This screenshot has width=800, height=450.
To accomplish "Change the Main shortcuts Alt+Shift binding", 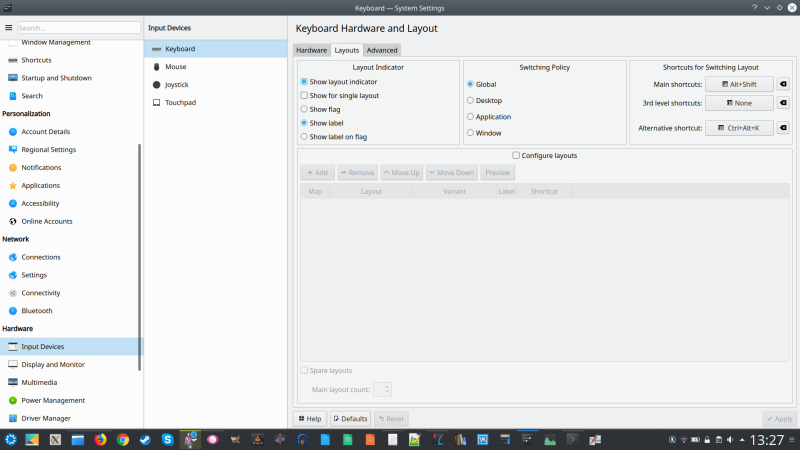I will (x=739, y=84).
